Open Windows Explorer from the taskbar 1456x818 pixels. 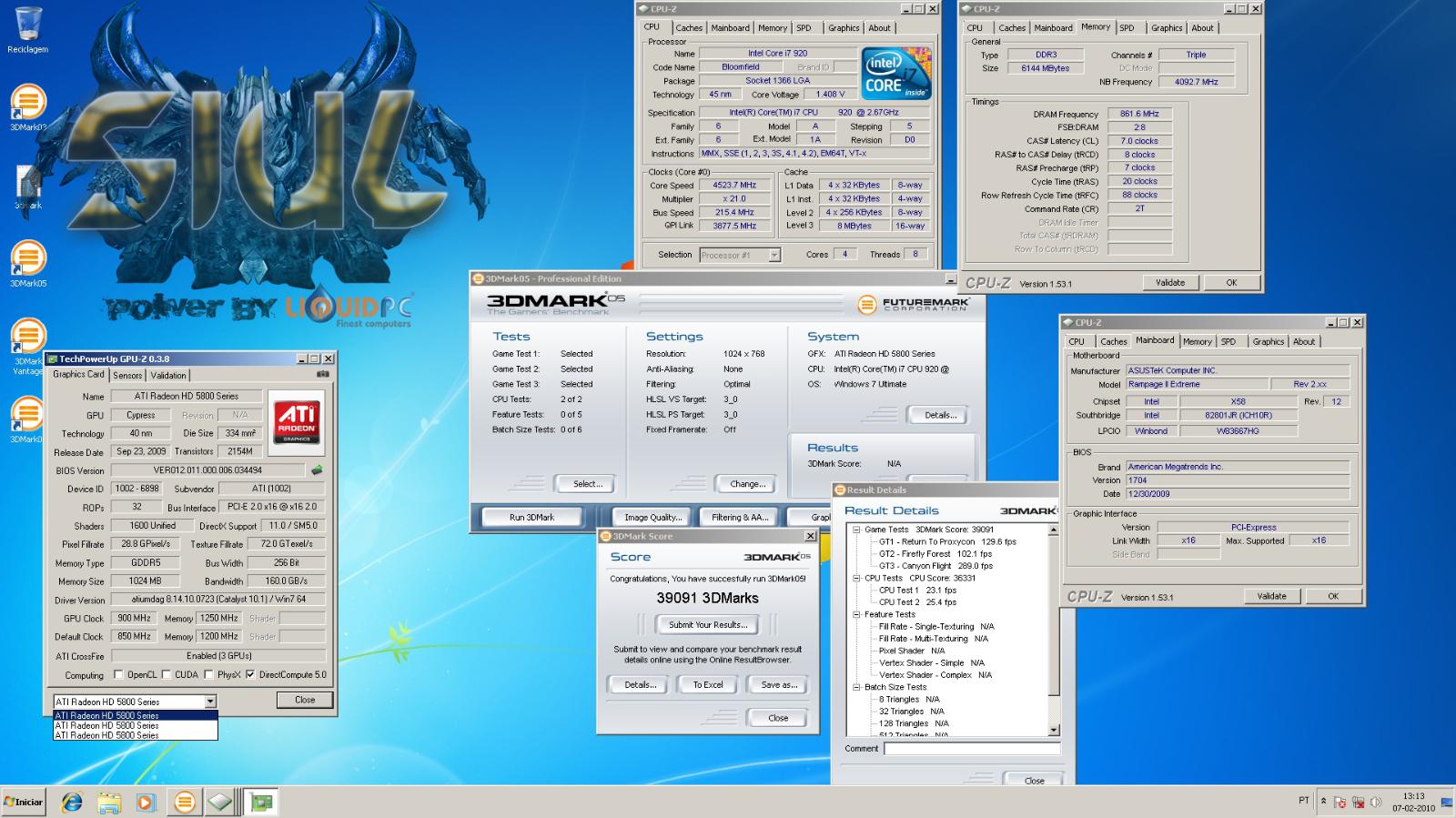109,802
